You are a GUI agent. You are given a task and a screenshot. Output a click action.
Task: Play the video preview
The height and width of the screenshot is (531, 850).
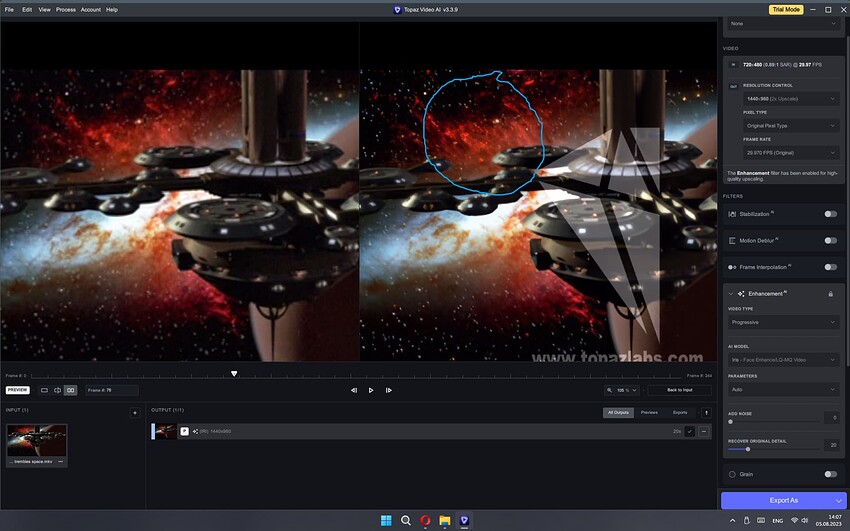point(371,390)
